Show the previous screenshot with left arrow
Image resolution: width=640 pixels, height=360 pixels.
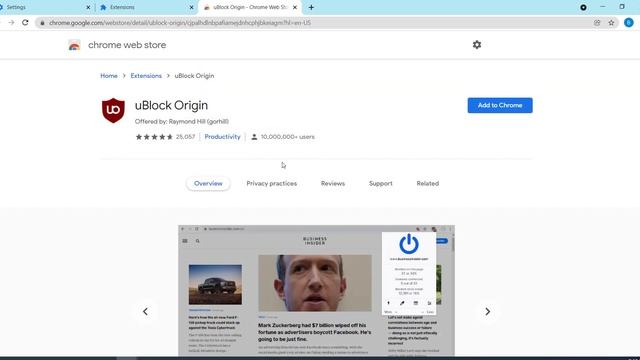(x=145, y=311)
